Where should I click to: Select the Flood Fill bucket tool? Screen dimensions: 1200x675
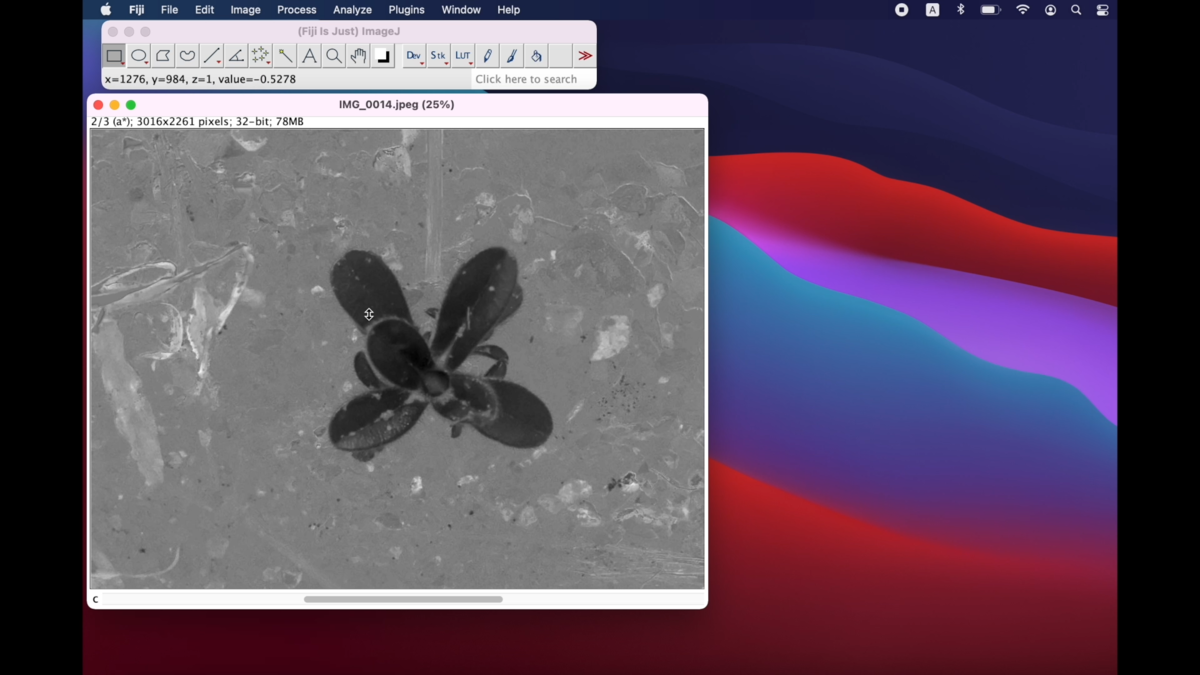pos(536,56)
